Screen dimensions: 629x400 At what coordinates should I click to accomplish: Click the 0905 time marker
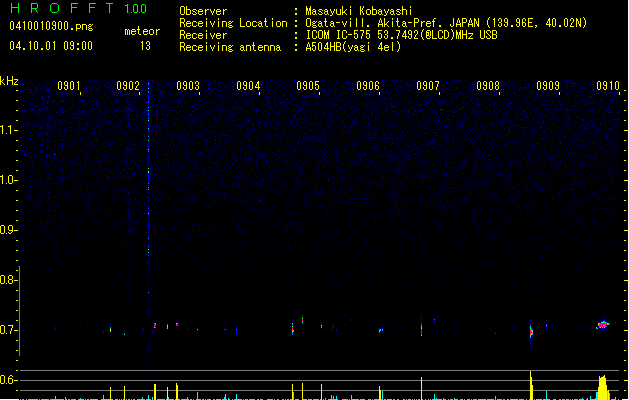[x=308, y=86]
